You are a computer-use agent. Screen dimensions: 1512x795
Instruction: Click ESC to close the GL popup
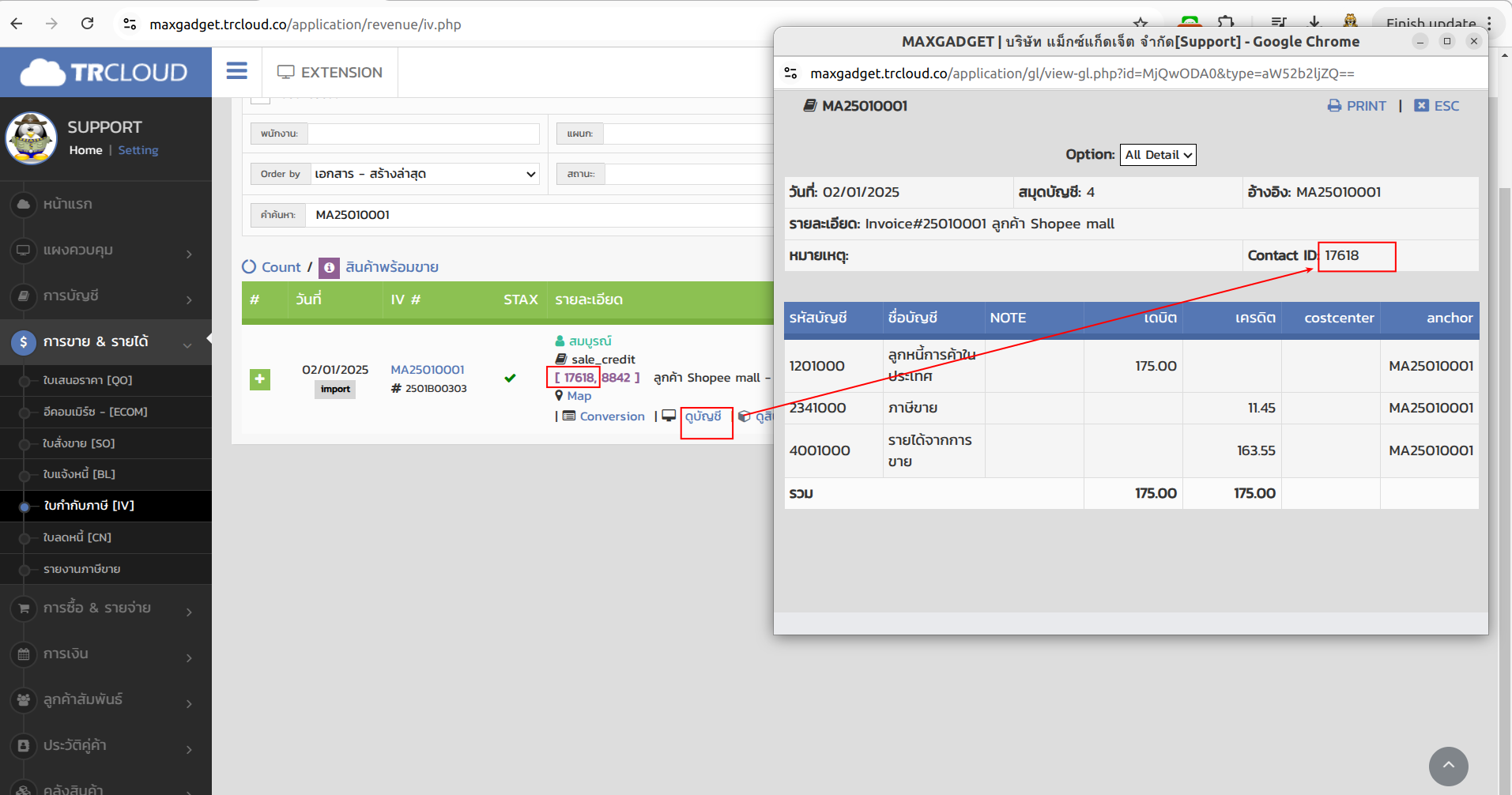pos(1437,106)
